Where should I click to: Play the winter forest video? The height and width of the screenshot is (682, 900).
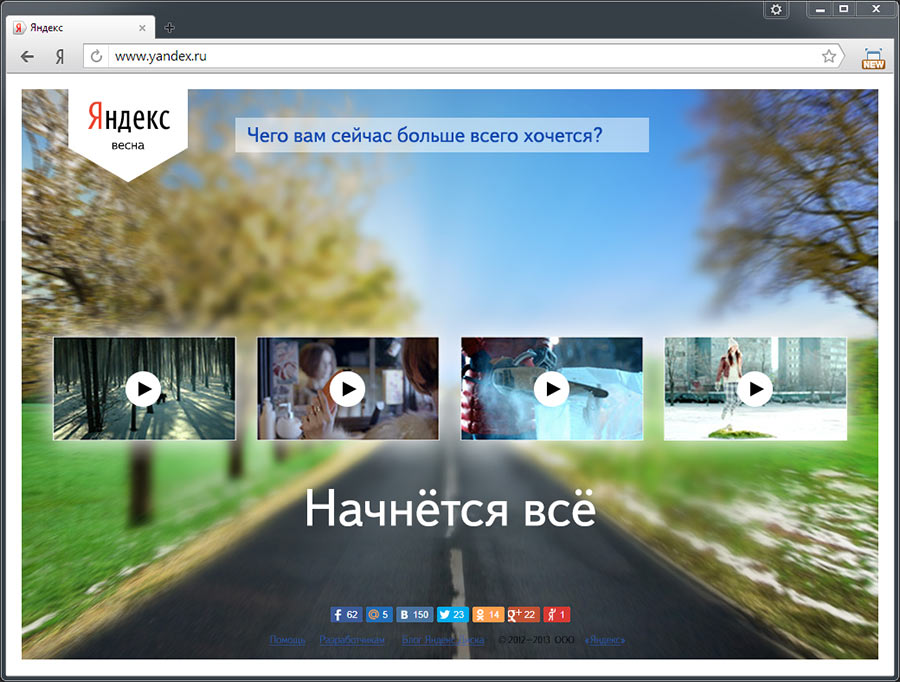tap(144, 388)
